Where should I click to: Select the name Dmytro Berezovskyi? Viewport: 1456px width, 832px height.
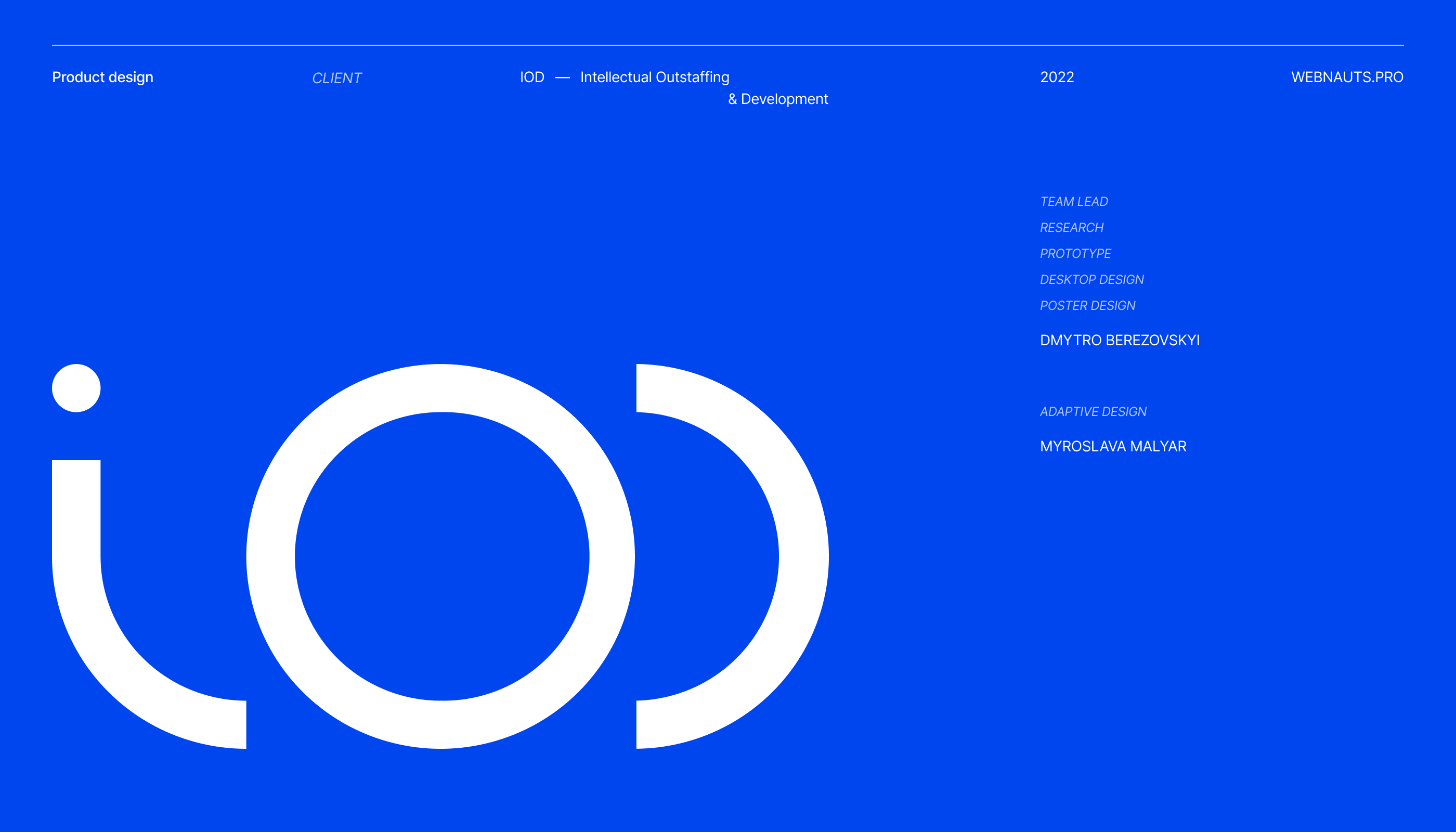(x=1120, y=341)
